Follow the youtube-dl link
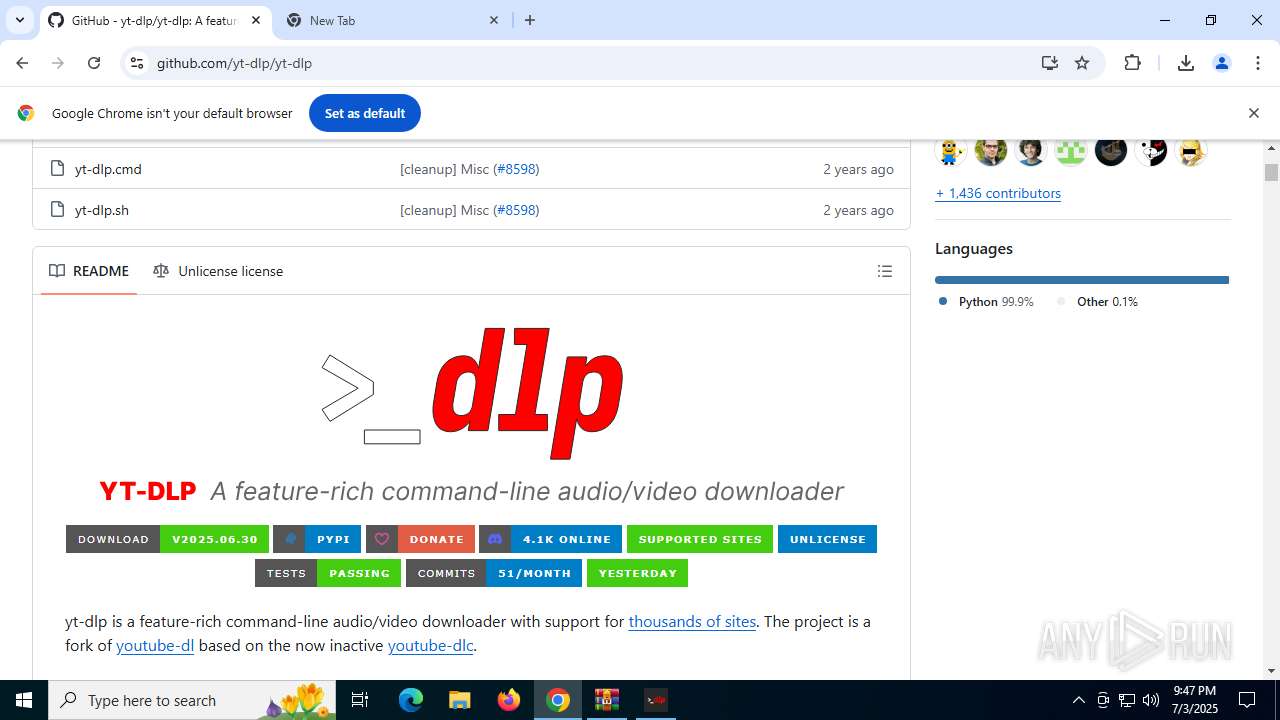 coord(155,645)
